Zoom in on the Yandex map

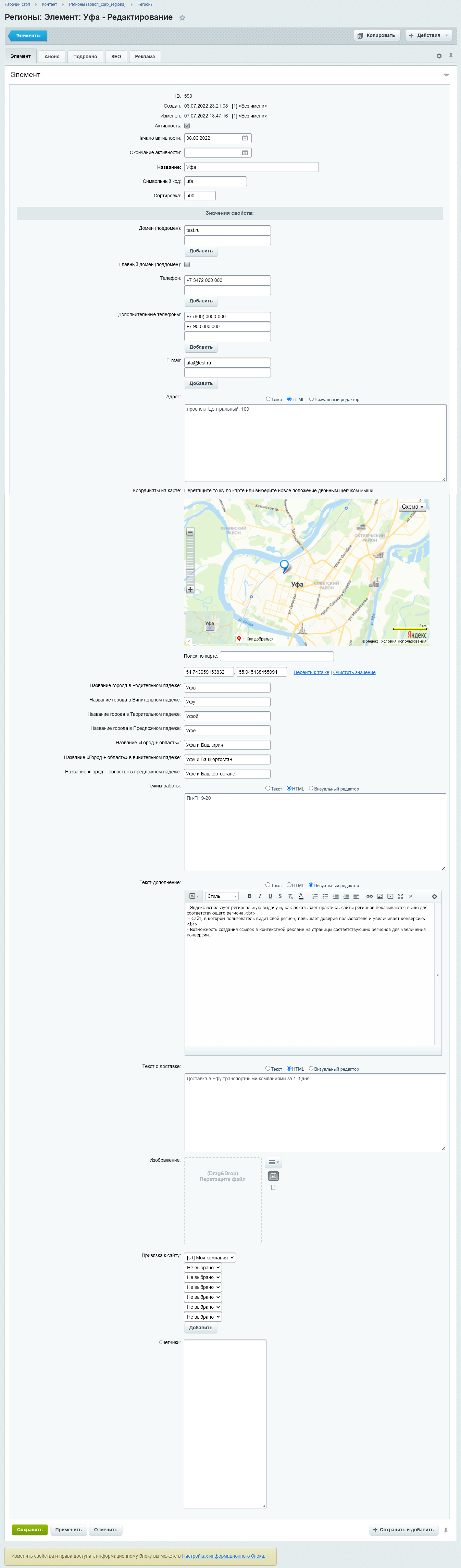pyautogui.click(x=190, y=589)
